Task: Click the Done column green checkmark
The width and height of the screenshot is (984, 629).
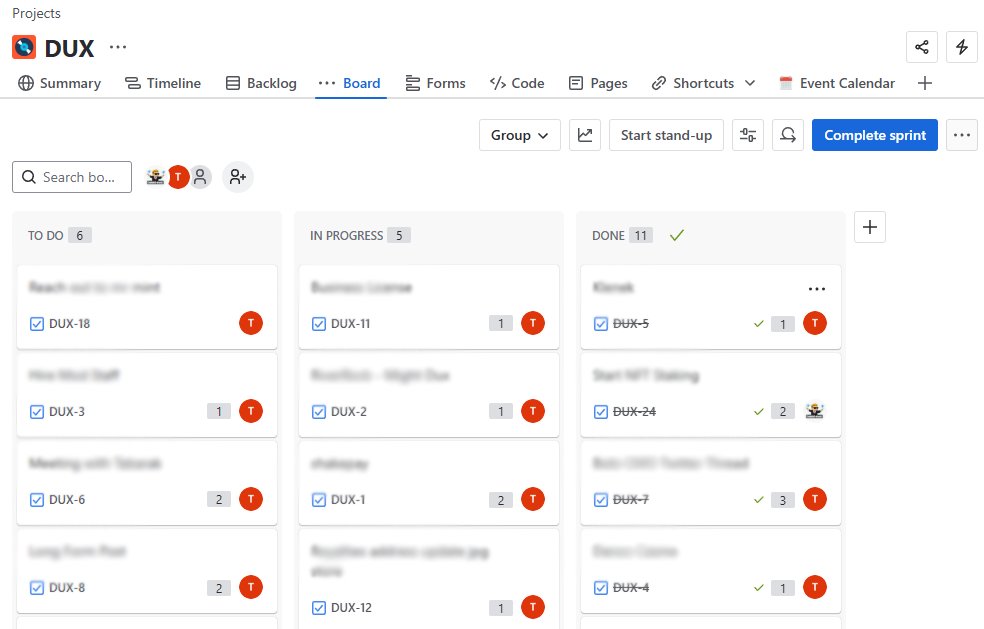Action: pos(676,235)
